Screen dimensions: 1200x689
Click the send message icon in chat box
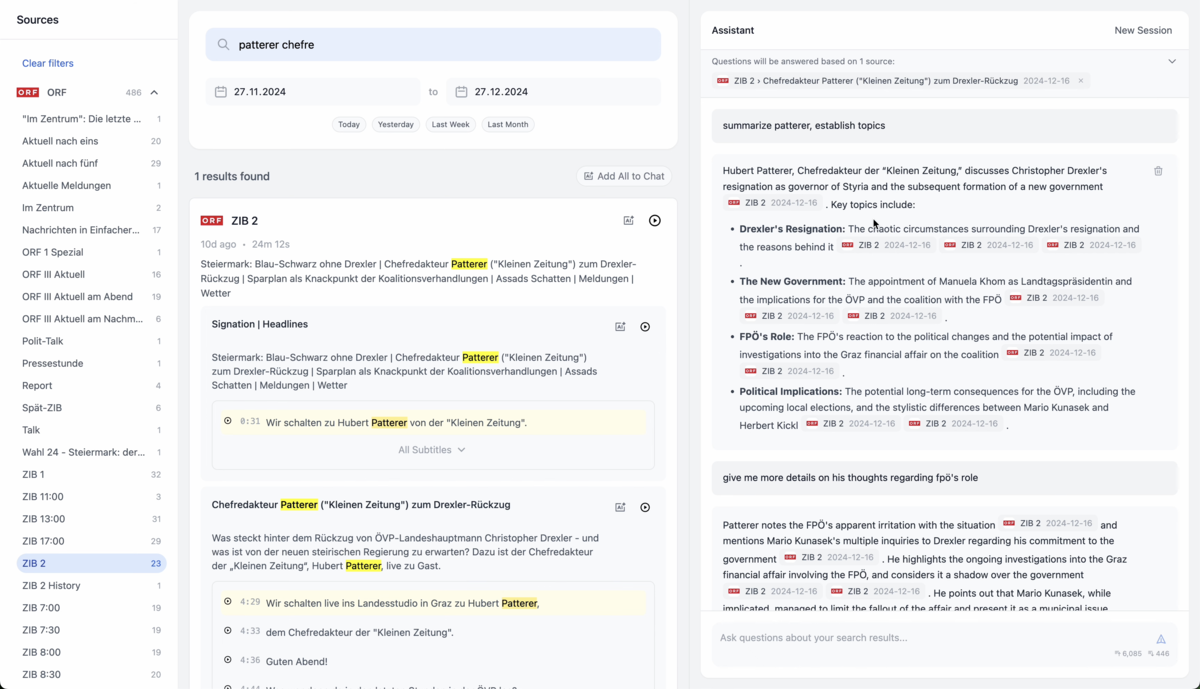pyautogui.click(x=1161, y=638)
